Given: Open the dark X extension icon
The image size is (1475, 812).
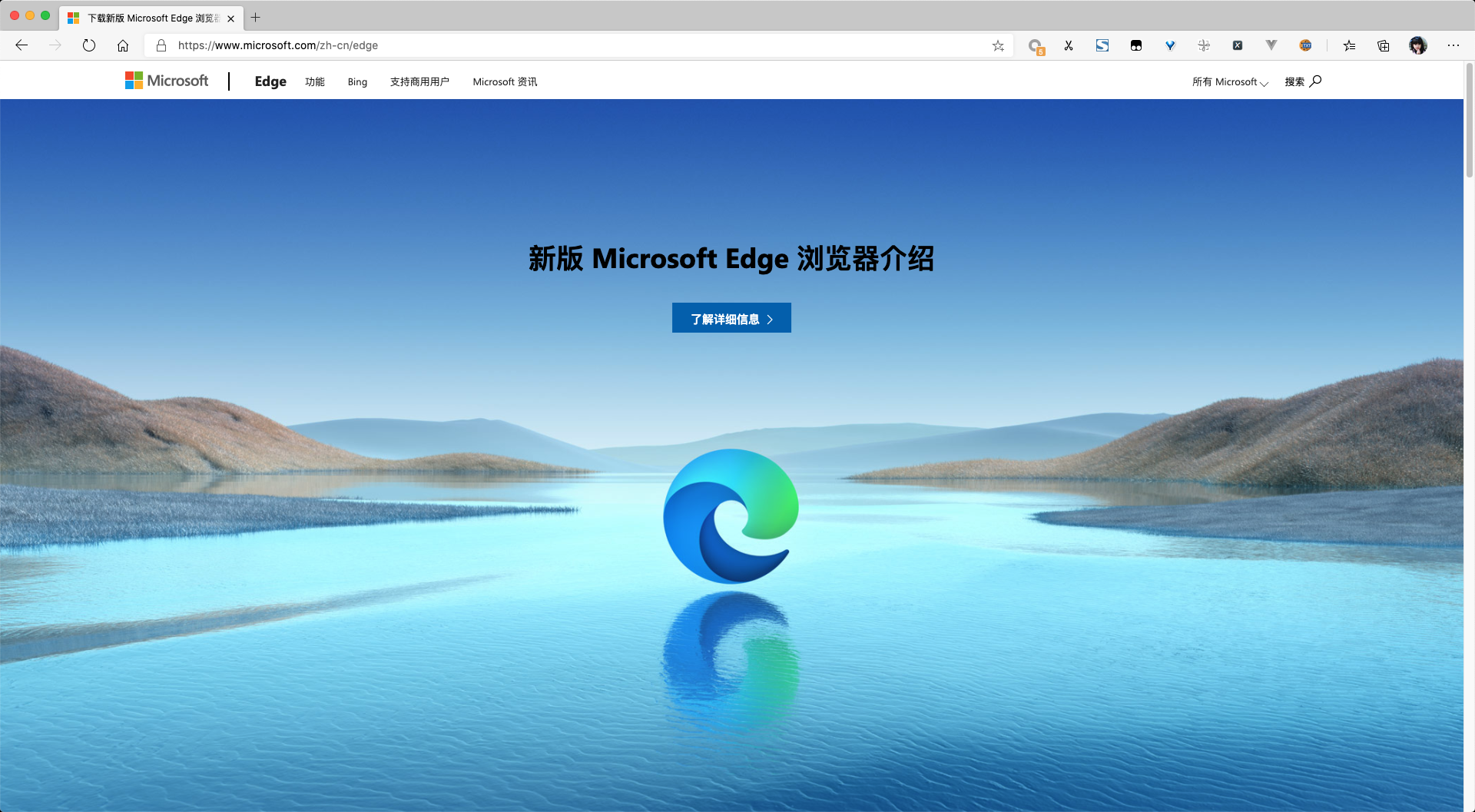Looking at the screenshot, I should pos(1238,45).
